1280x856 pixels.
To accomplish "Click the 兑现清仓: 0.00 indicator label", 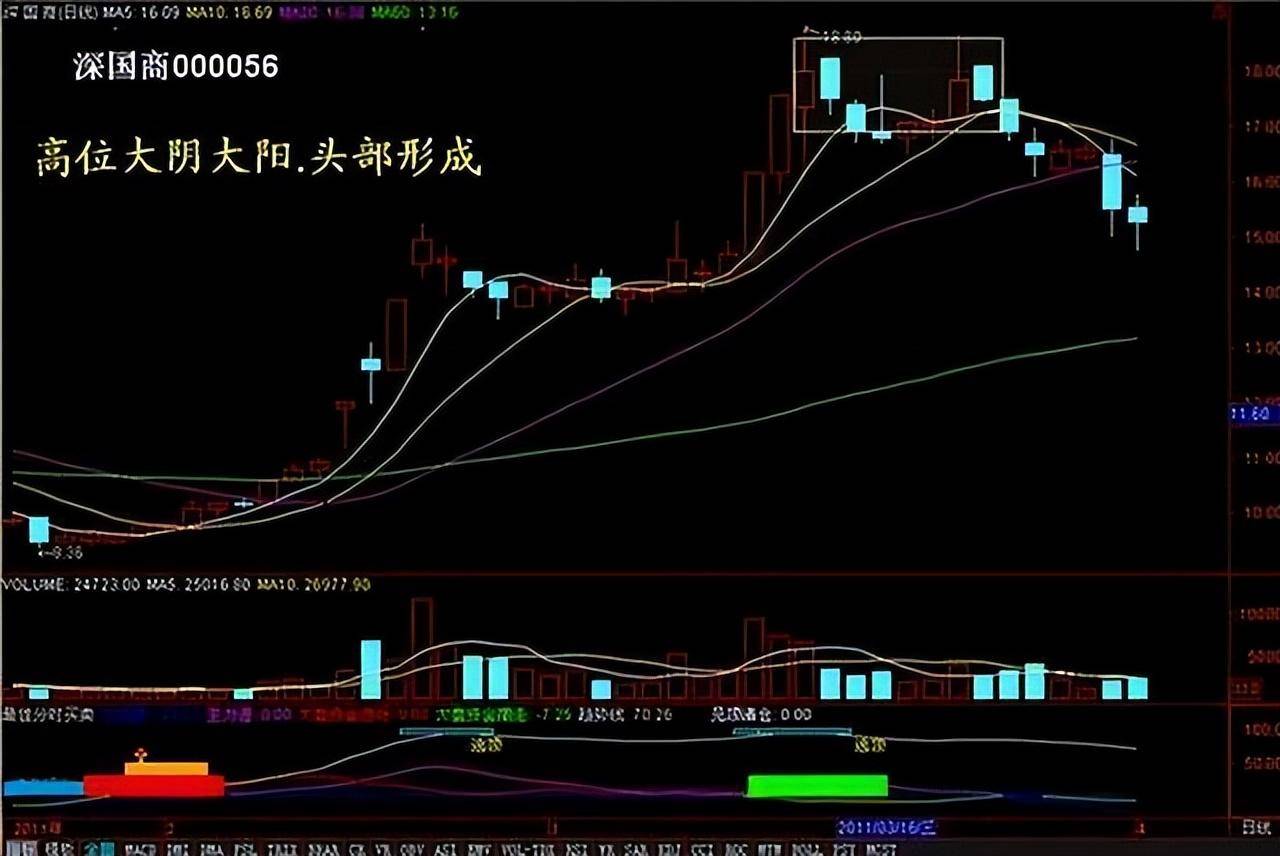I will point(760,716).
